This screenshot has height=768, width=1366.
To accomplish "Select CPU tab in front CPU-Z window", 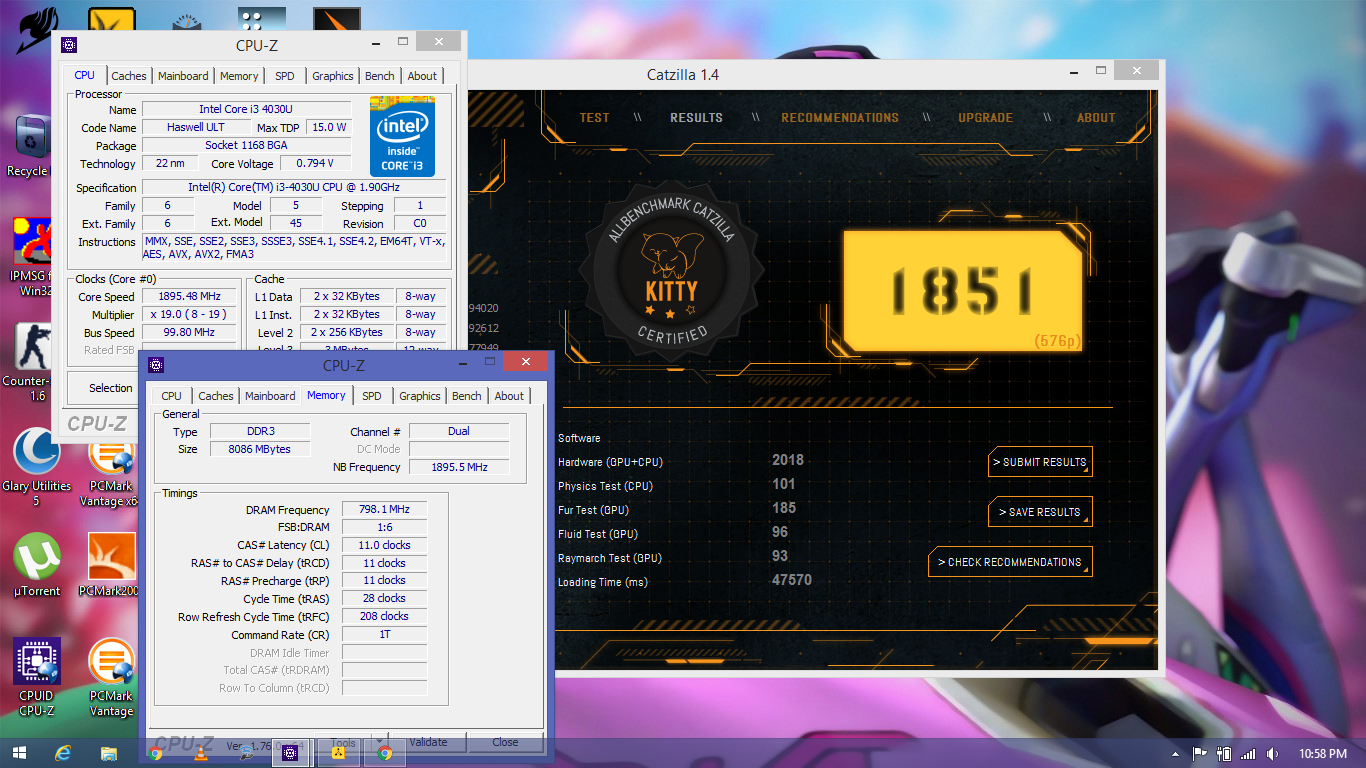I will click(172, 396).
